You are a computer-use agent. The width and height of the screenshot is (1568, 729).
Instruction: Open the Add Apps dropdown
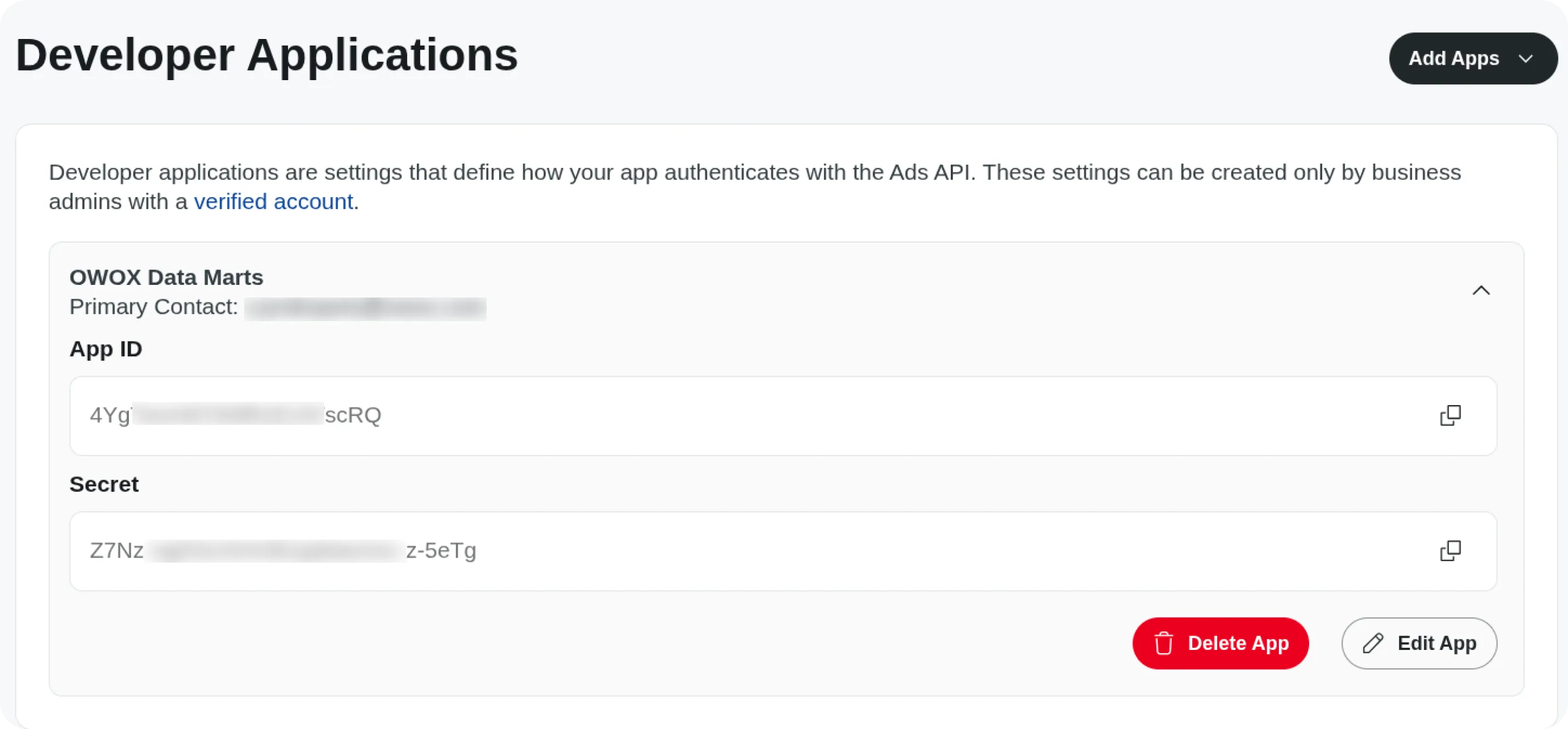pos(1473,59)
